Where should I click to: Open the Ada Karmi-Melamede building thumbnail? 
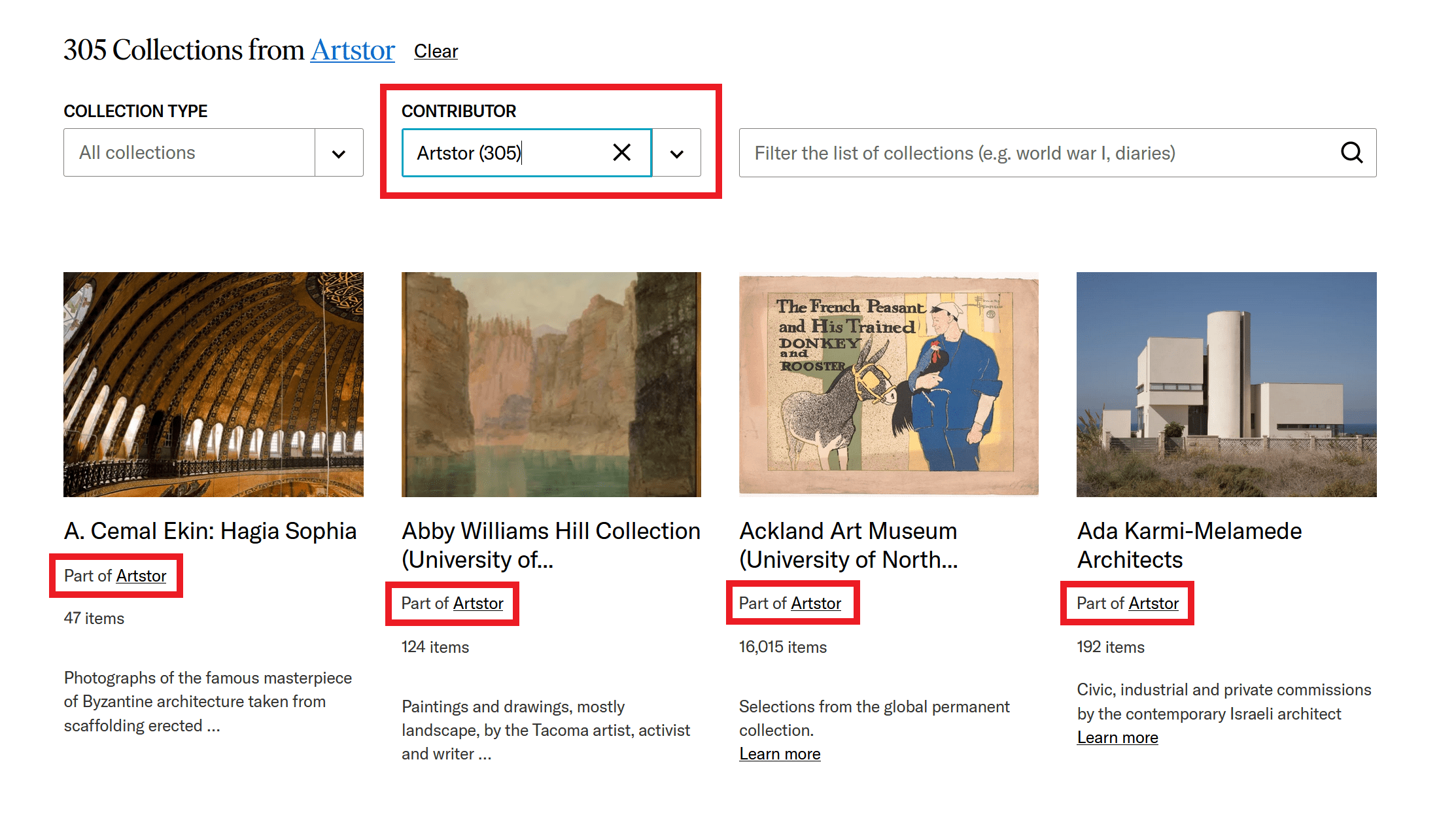pos(1225,385)
